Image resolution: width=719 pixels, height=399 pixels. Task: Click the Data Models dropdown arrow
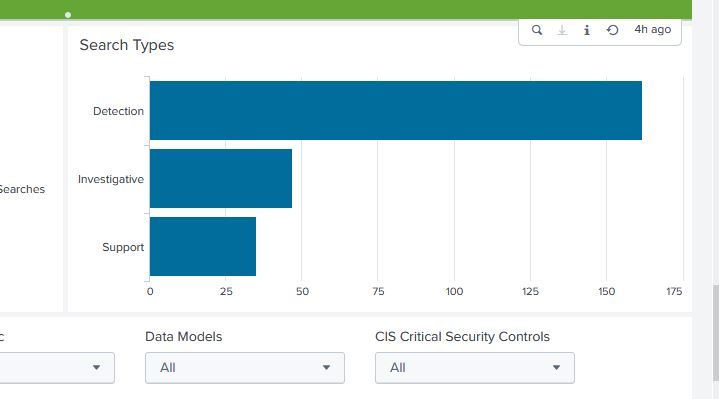[x=326, y=367]
